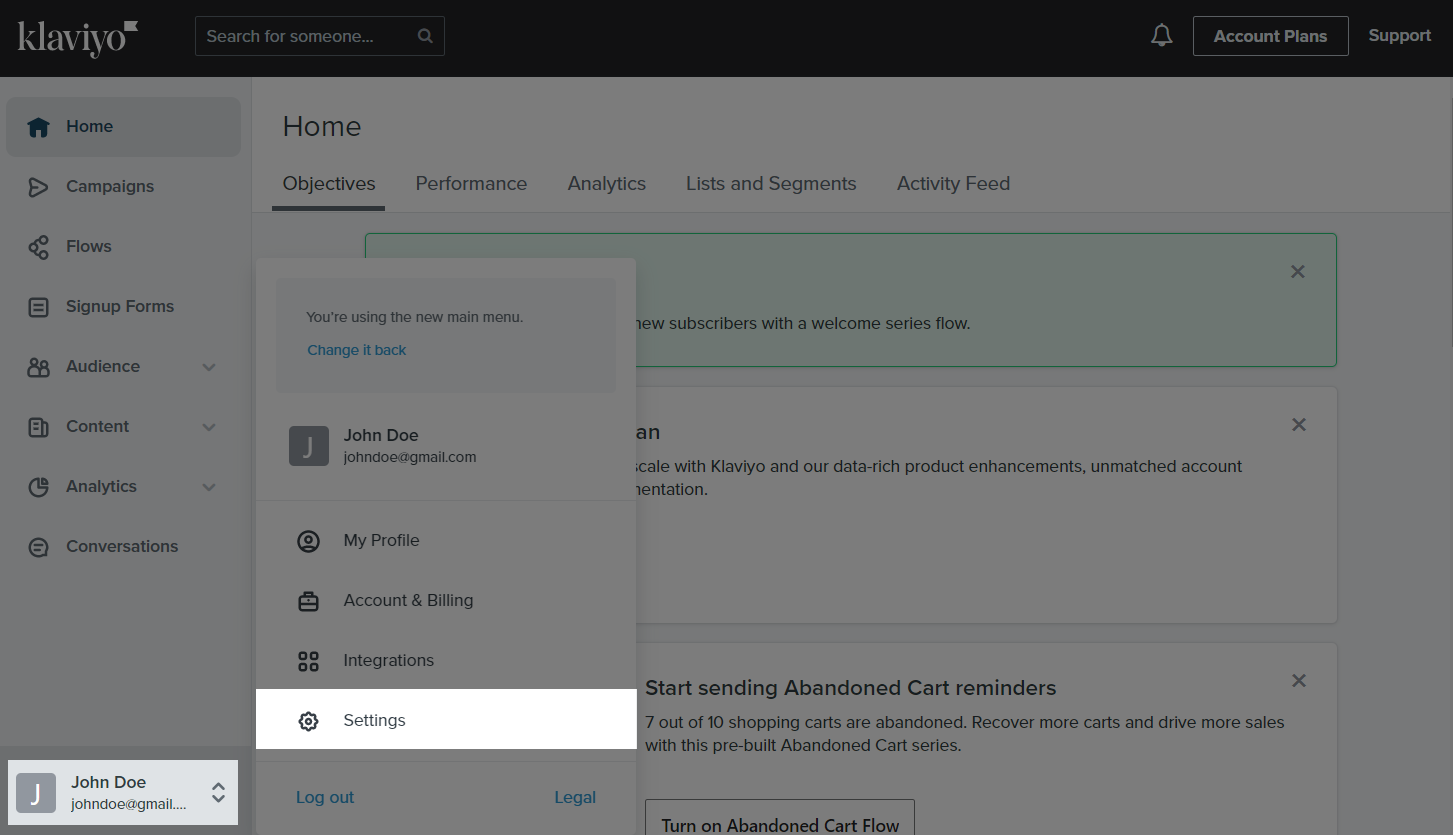Expand the Analytics submenu chevron
The width and height of the screenshot is (1453, 835).
coord(209,487)
